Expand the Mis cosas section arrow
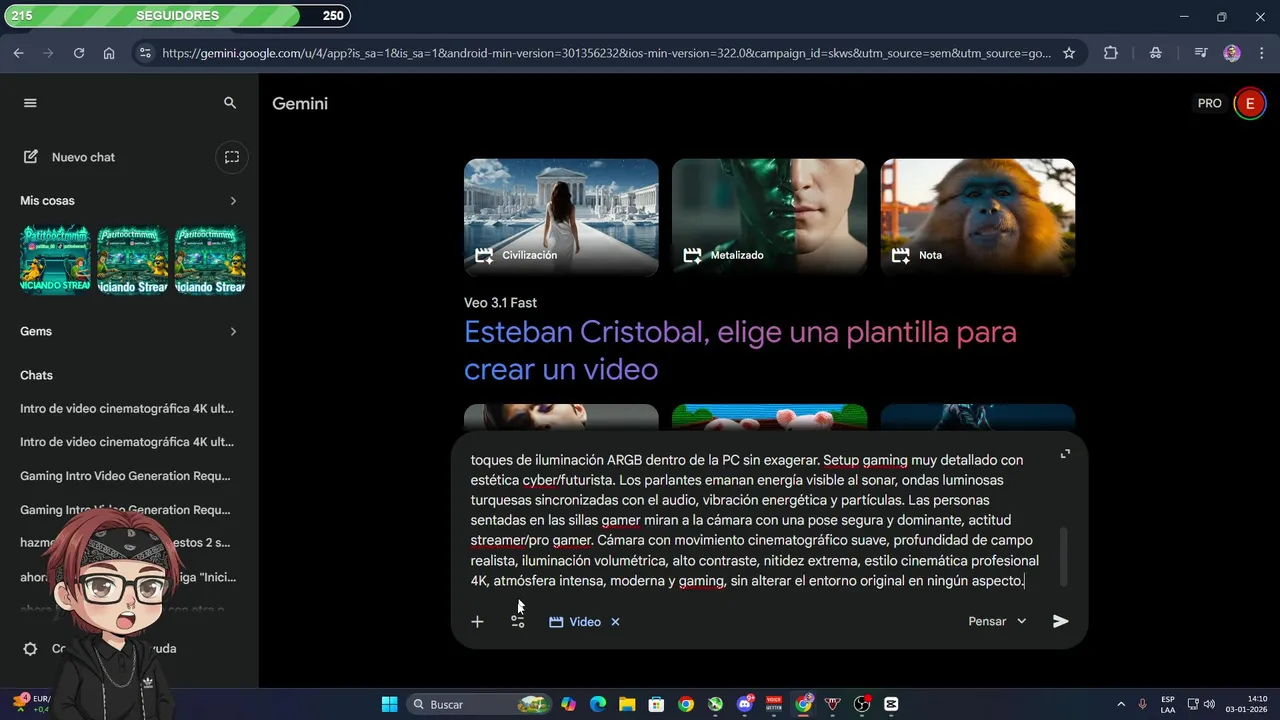 coord(233,201)
